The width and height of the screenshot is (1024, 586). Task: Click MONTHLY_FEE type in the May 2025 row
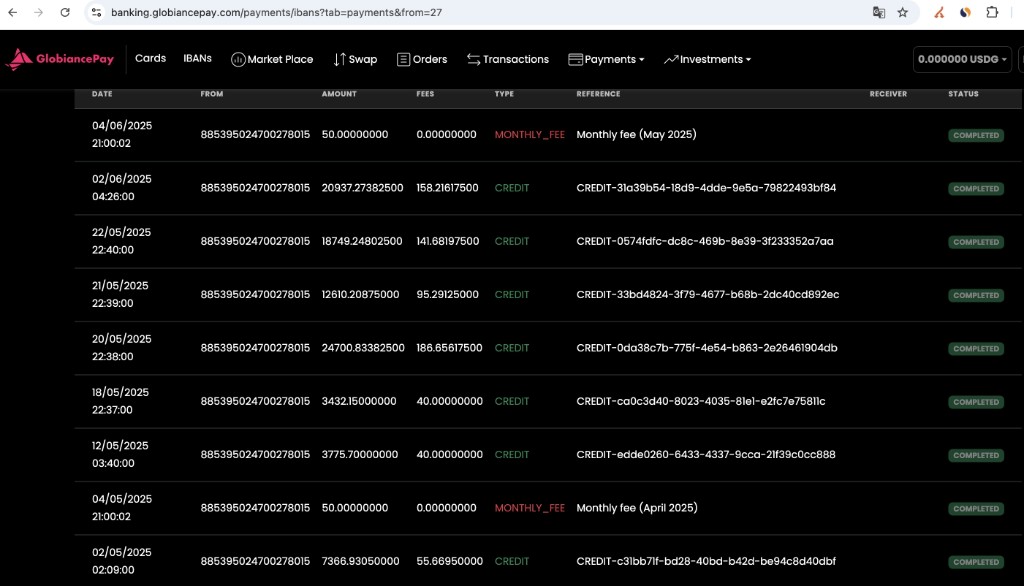click(x=529, y=135)
